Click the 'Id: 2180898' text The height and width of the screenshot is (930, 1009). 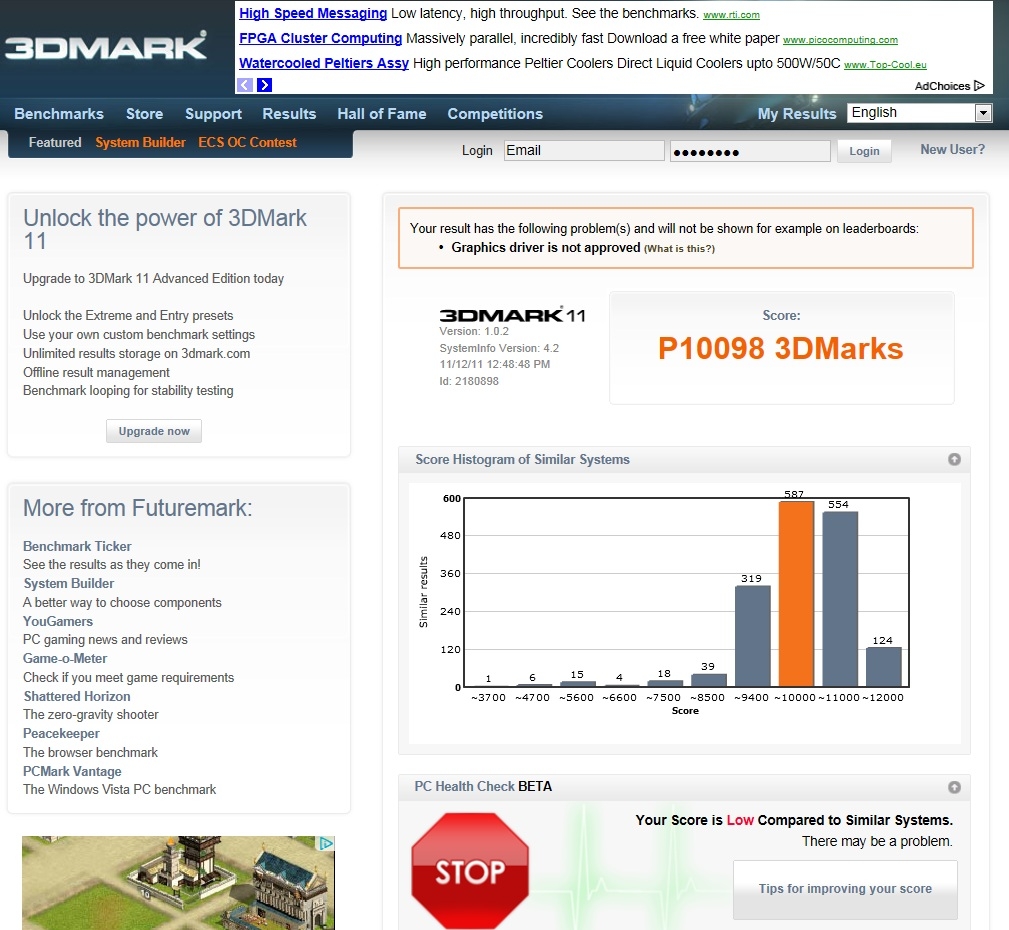(x=469, y=381)
